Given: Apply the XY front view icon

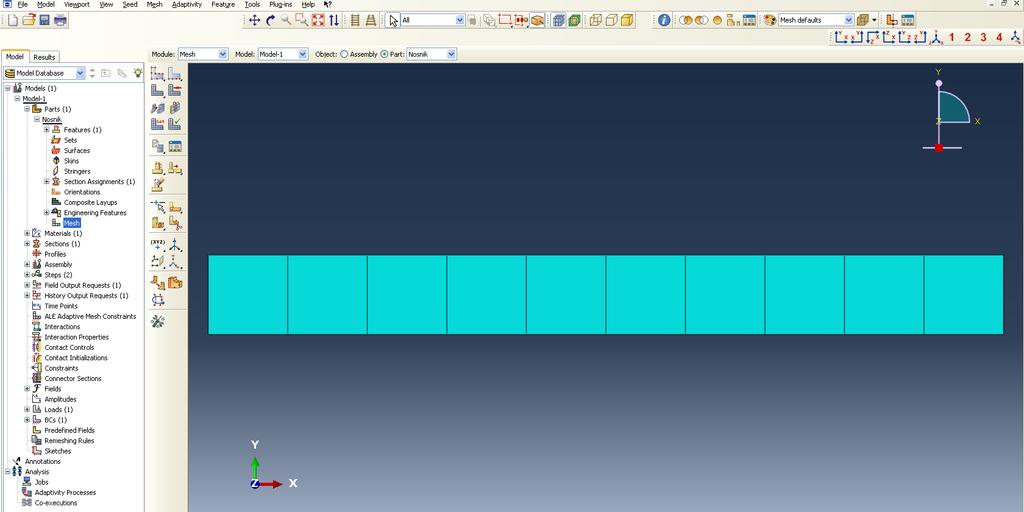Looking at the screenshot, I should click(x=841, y=37).
